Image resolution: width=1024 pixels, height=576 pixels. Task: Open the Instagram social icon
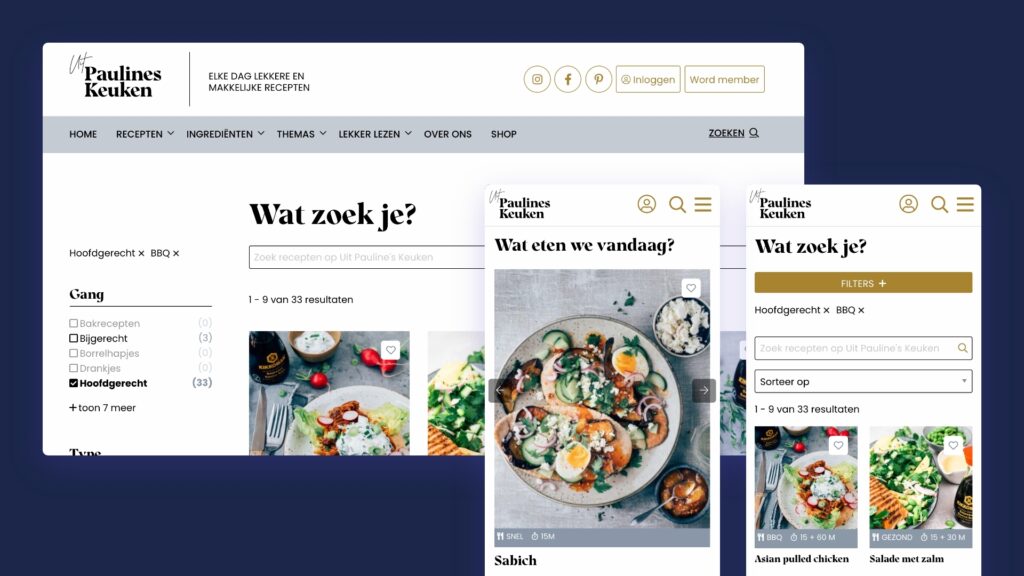click(x=537, y=80)
